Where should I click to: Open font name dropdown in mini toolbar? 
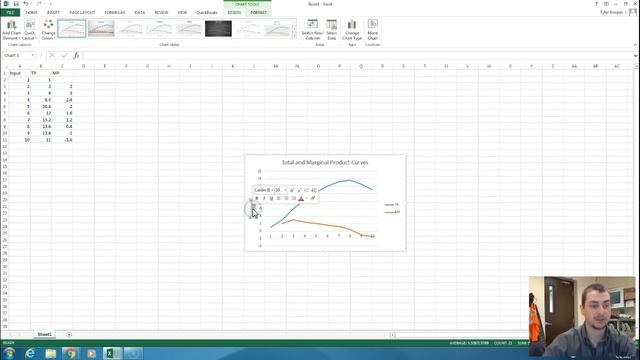pos(272,190)
